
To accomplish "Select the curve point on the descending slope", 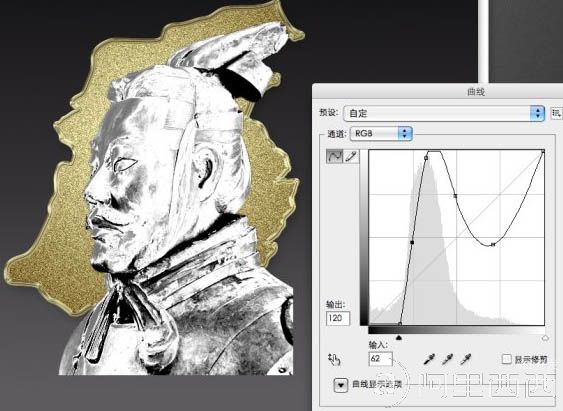I will pyautogui.click(x=455, y=196).
